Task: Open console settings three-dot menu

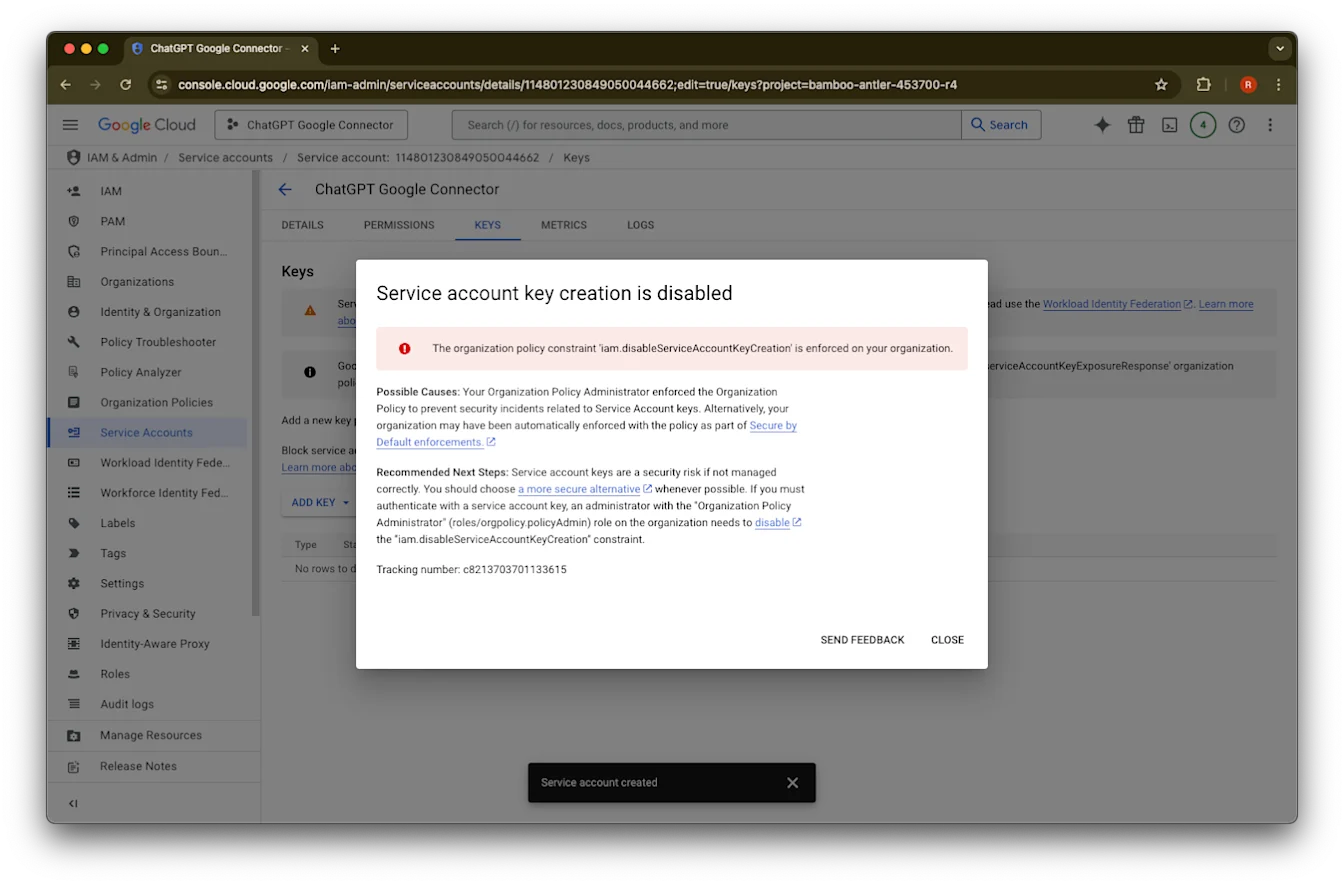Action: pyautogui.click(x=1270, y=125)
